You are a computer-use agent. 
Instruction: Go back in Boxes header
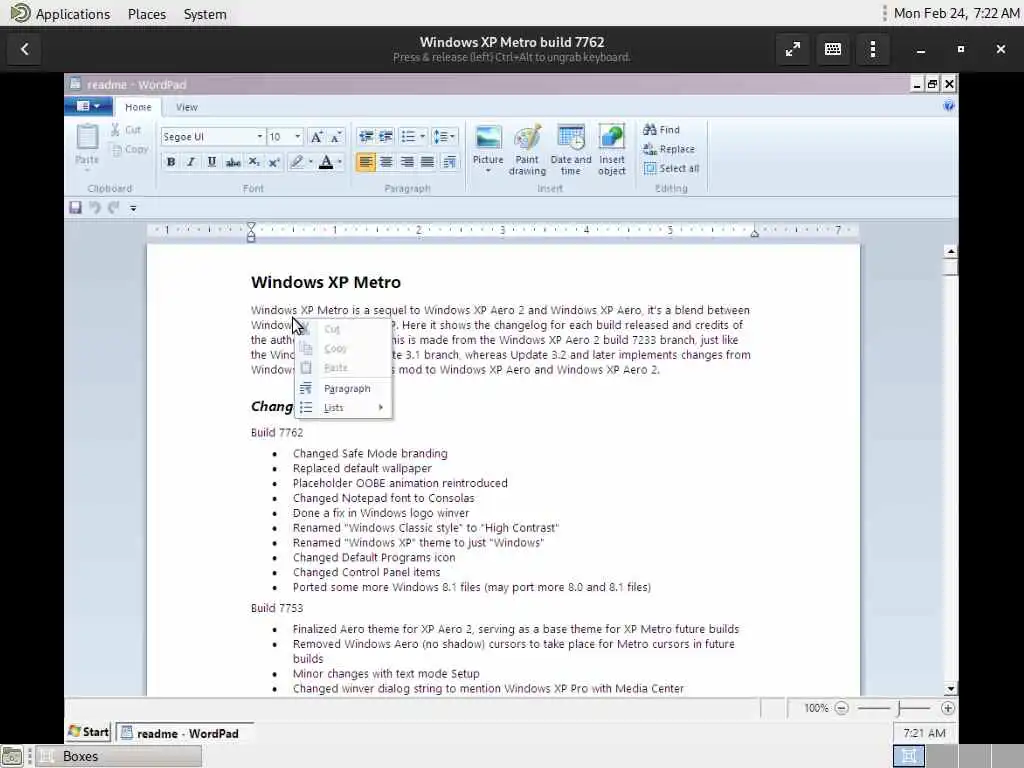(x=25, y=49)
